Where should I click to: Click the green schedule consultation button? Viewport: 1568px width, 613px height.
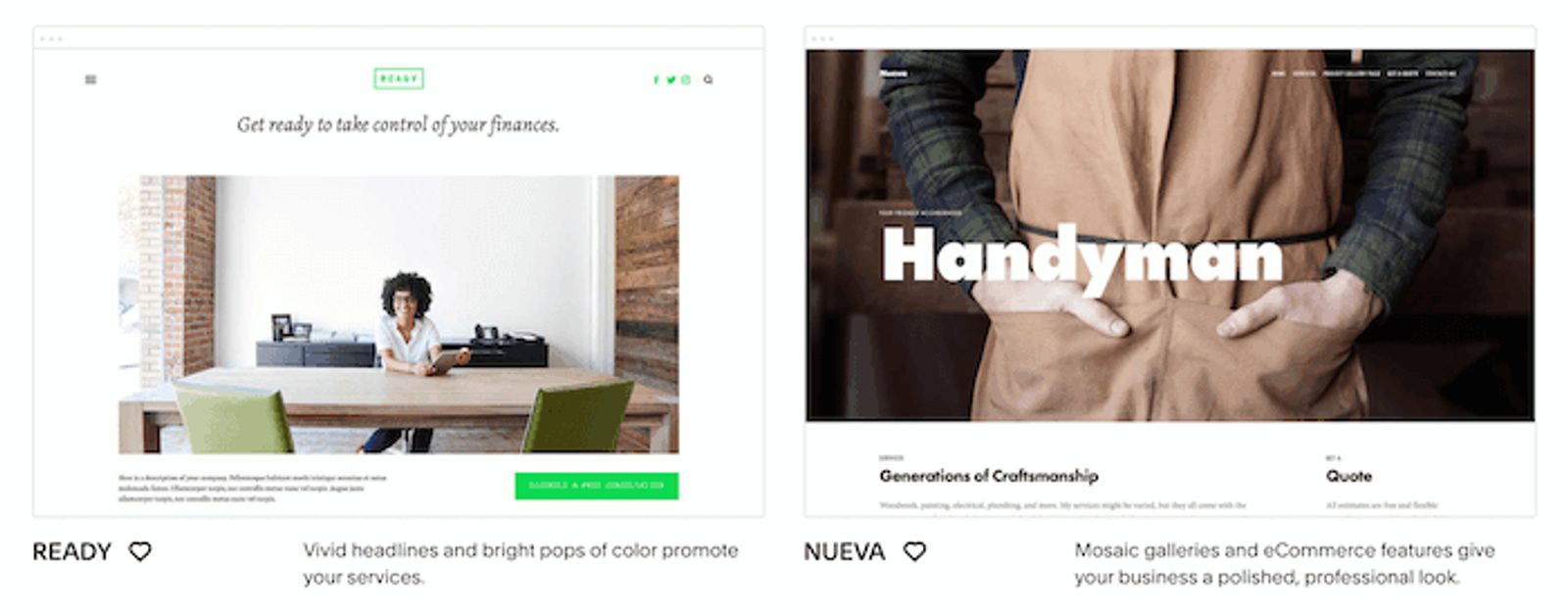tap(596, 486)
